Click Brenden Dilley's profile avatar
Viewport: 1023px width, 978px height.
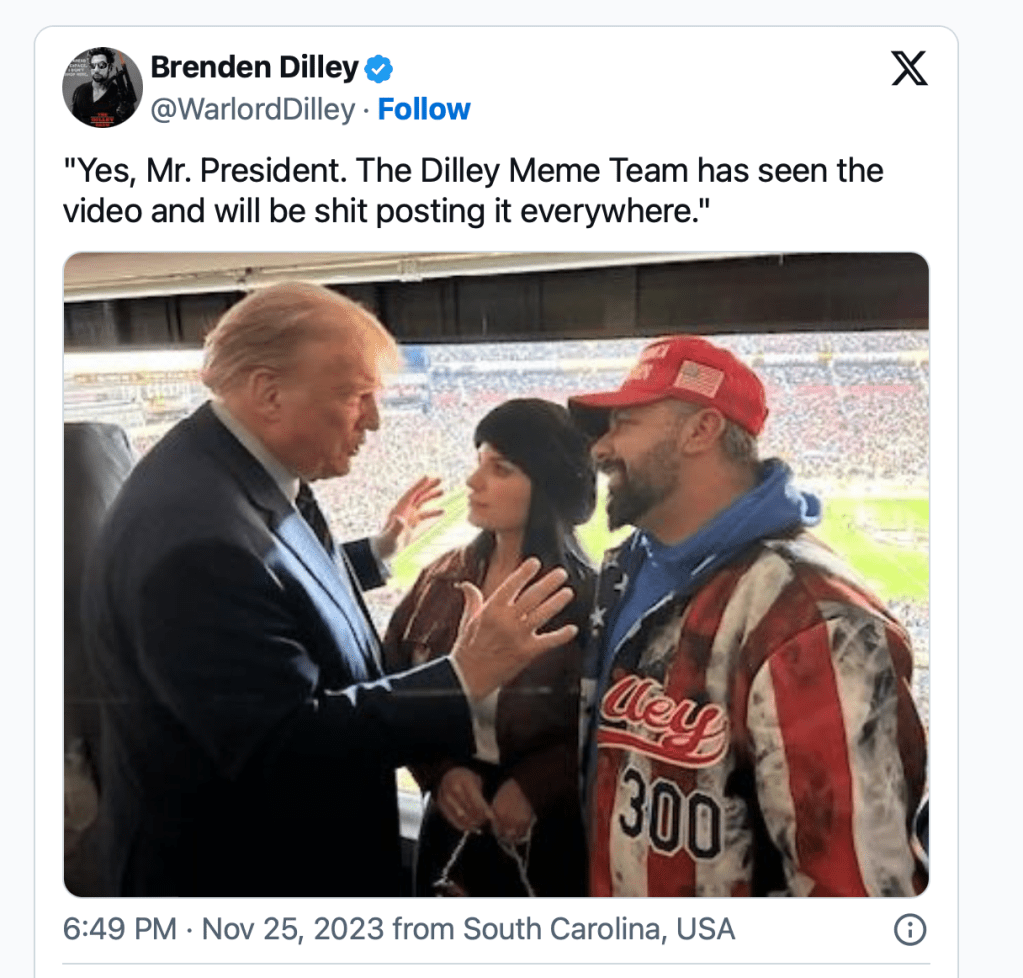point(102,87)
